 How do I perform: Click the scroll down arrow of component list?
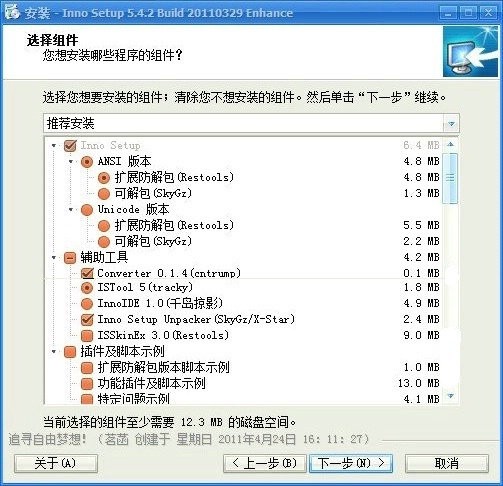tap(451, 396)
